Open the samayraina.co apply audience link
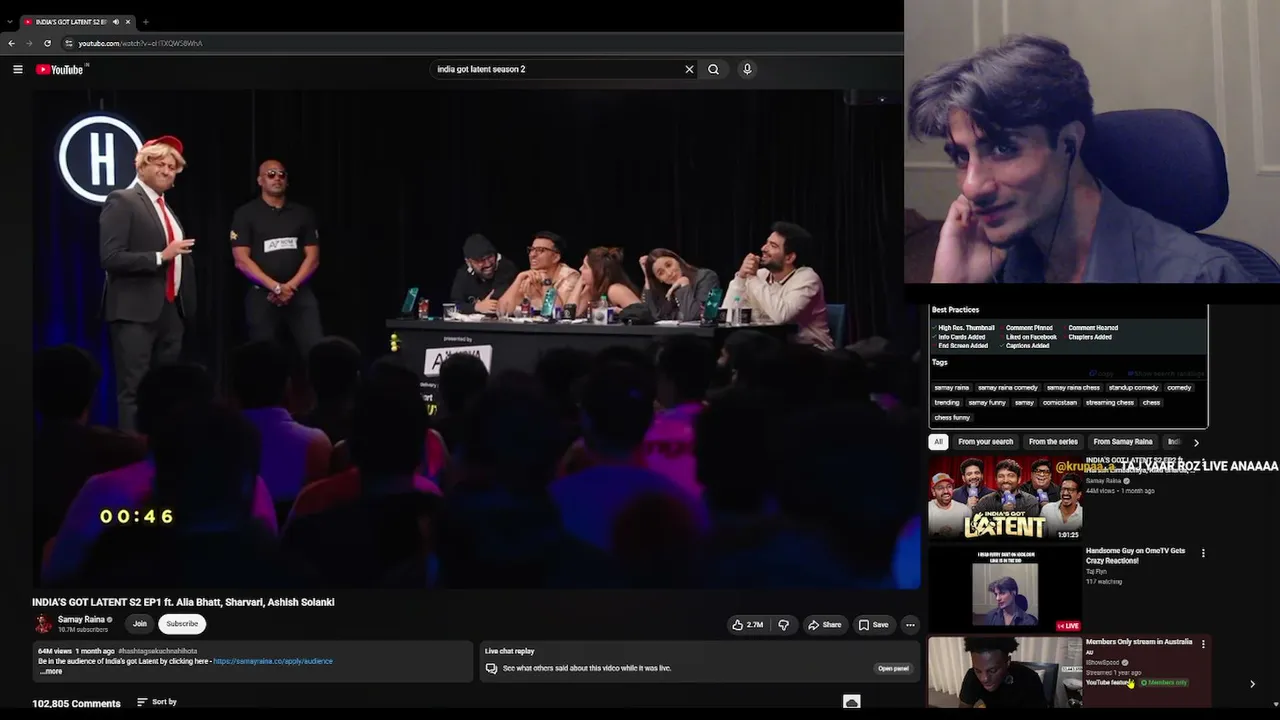Image resolution: width=1280 pixels, height=720 pixels. tap(273, 661)
